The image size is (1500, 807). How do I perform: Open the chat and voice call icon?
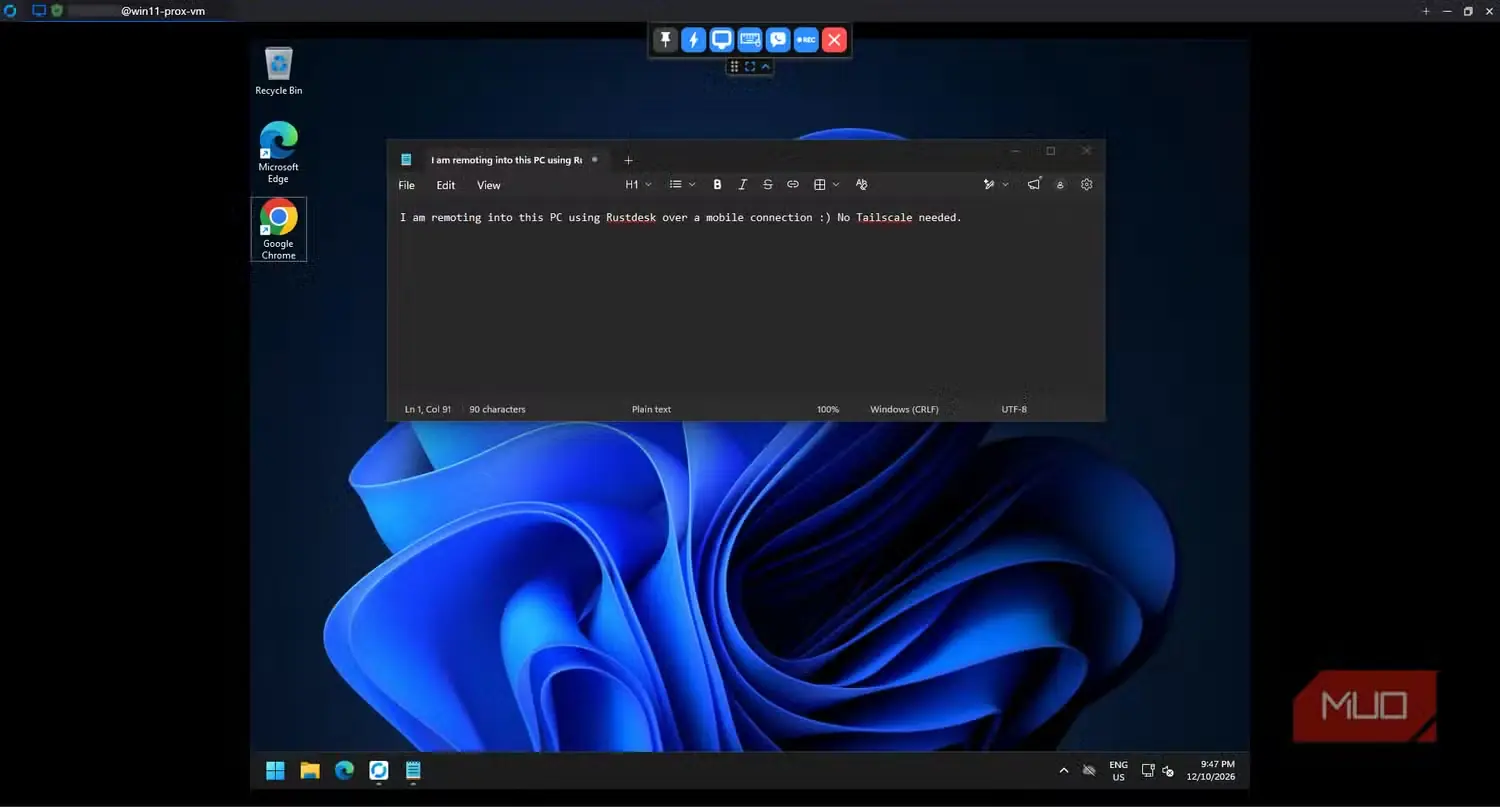click(x=778, y=40)
